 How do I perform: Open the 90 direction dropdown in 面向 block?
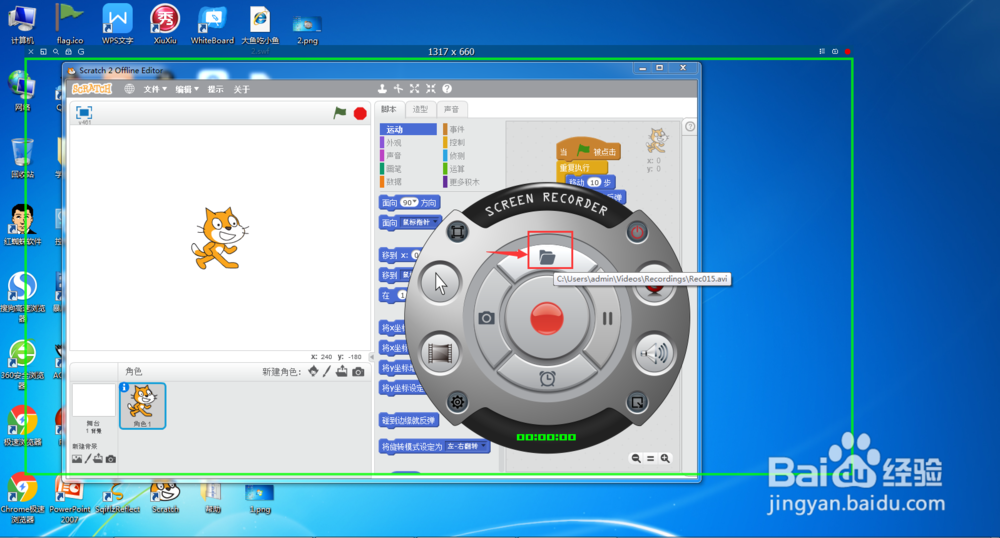pos(415,203)
